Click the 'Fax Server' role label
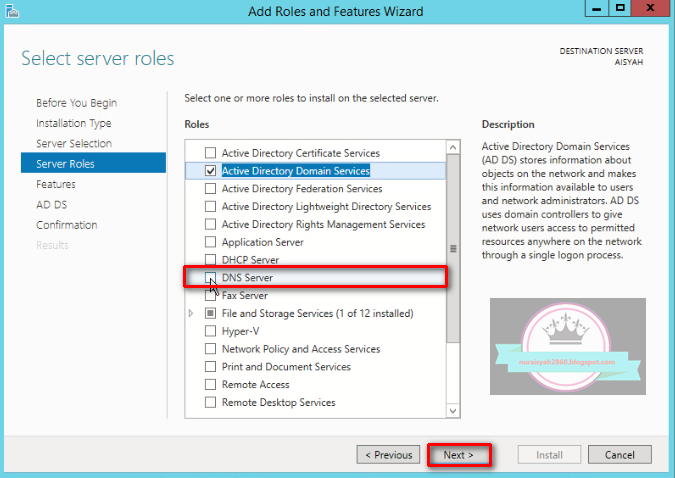Screen dimensions: 675x478 [245, 295]
